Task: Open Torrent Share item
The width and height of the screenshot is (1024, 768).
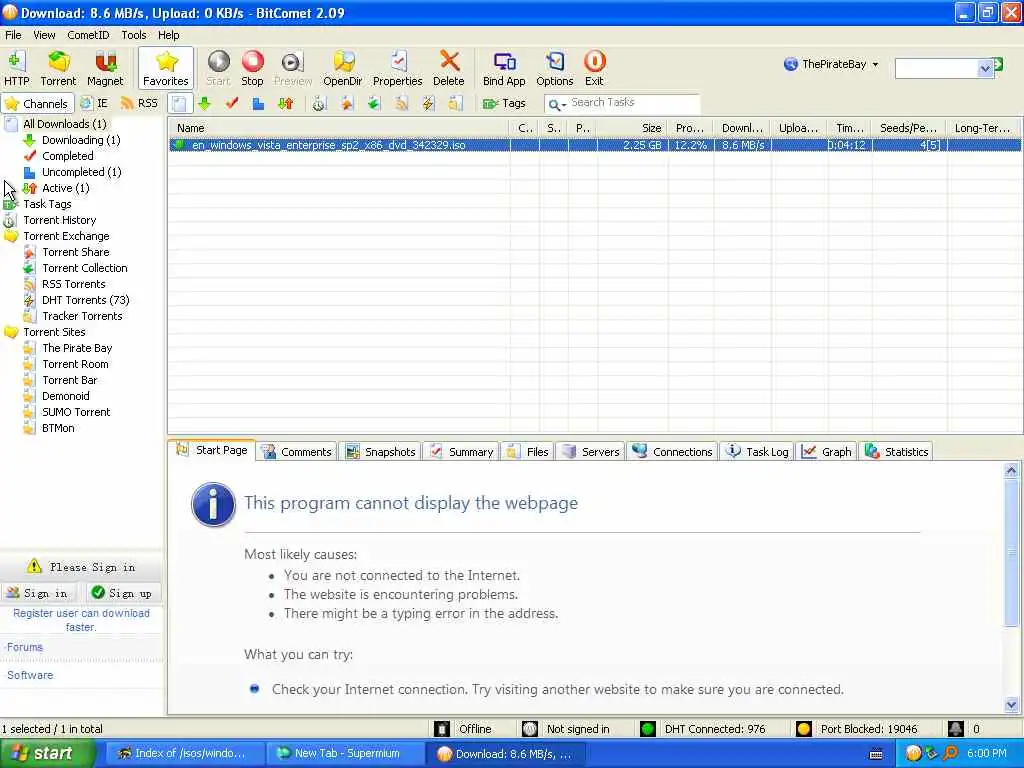Action: pos(75,252)
